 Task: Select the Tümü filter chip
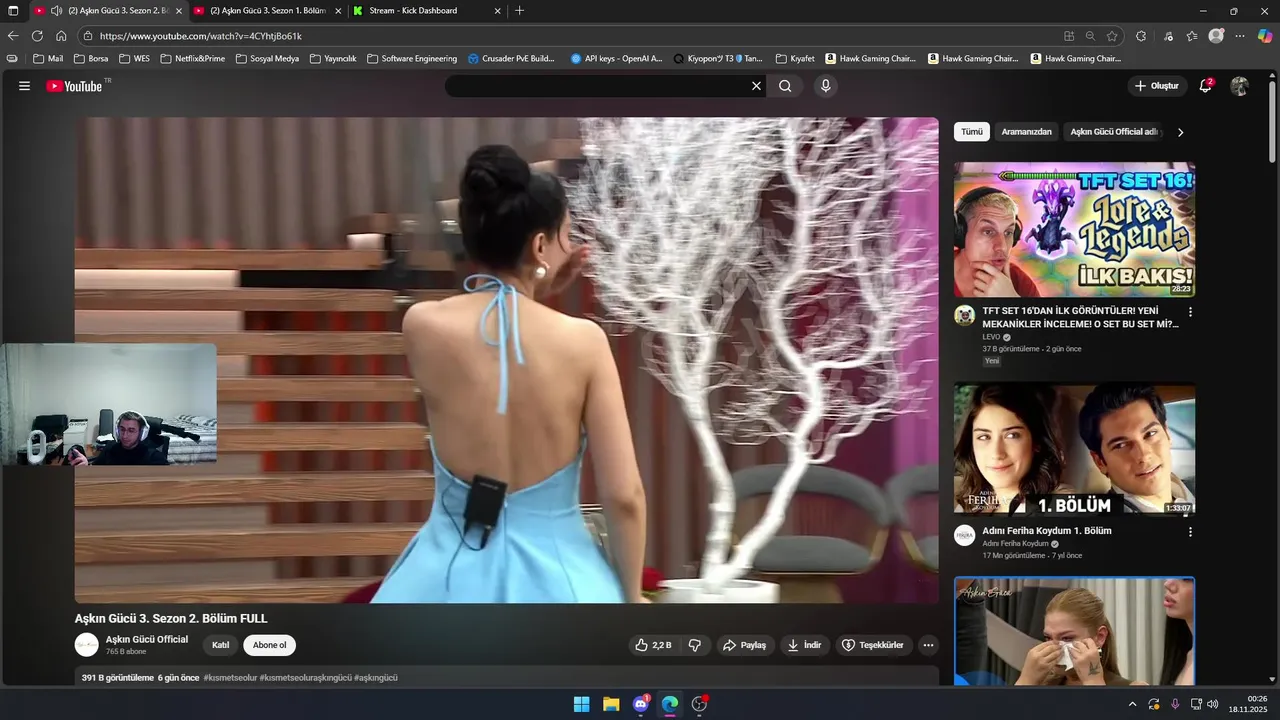[972, 132]
